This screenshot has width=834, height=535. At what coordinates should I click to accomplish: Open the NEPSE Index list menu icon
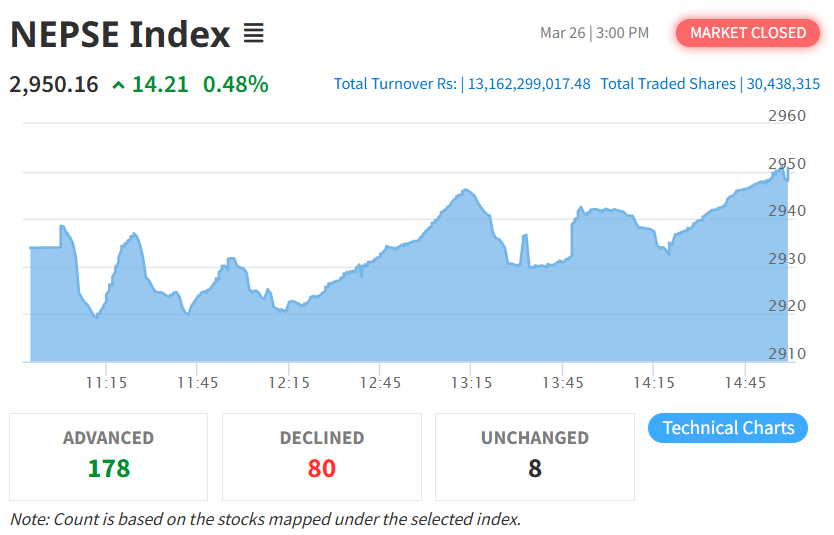[253, 34]
